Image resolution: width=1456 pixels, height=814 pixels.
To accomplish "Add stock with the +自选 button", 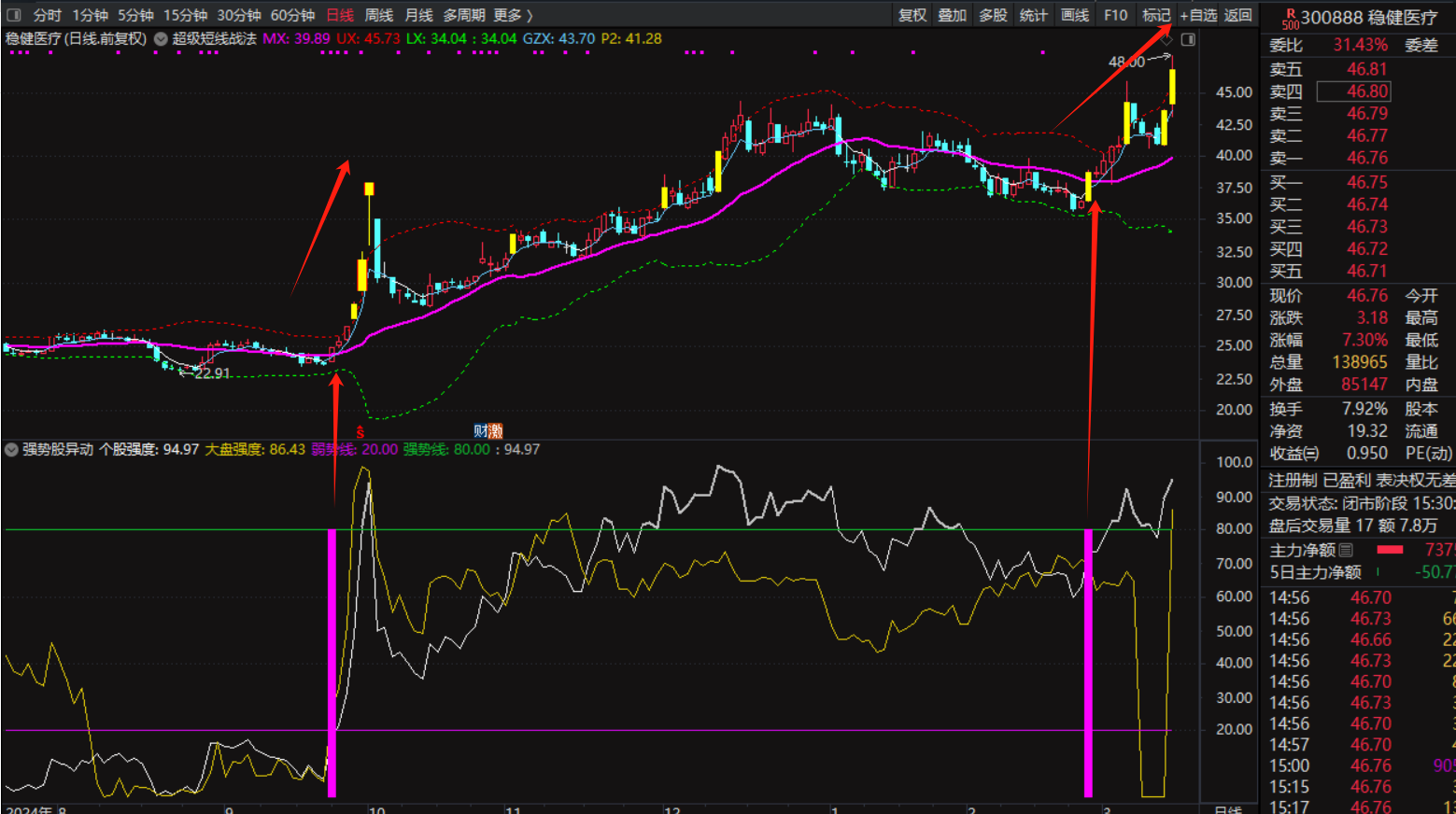I will (1198, 15).
